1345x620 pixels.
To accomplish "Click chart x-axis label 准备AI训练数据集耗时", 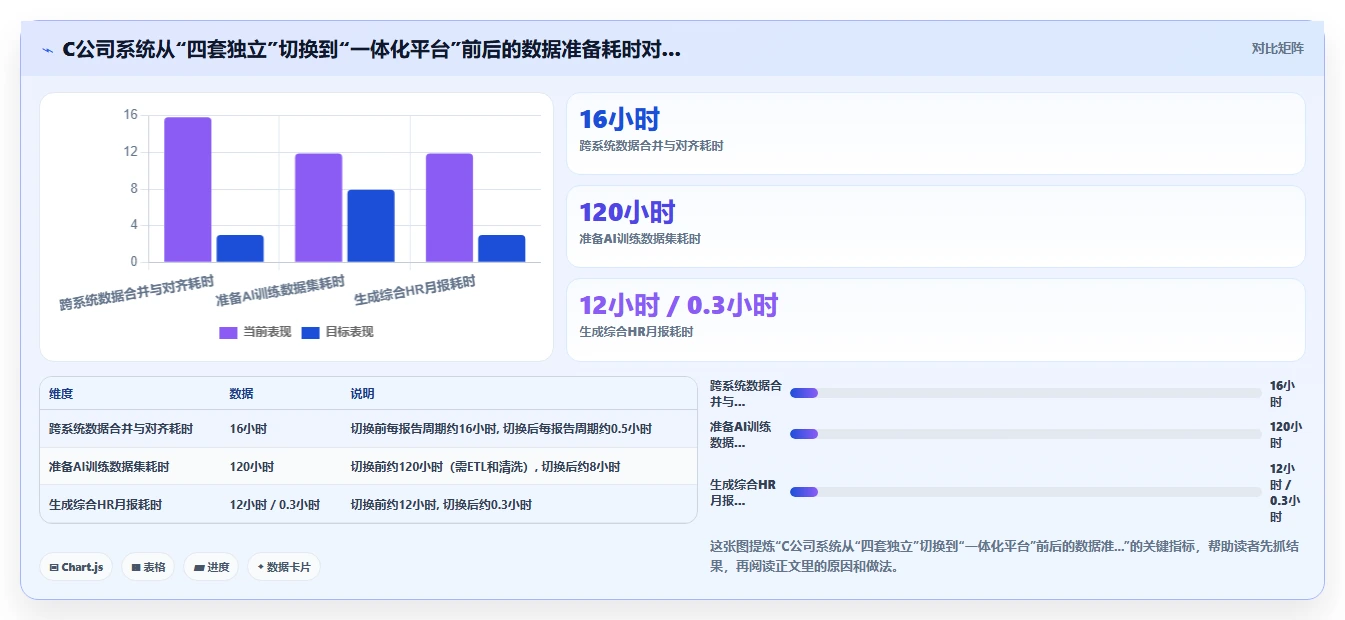I will [280, 290].
